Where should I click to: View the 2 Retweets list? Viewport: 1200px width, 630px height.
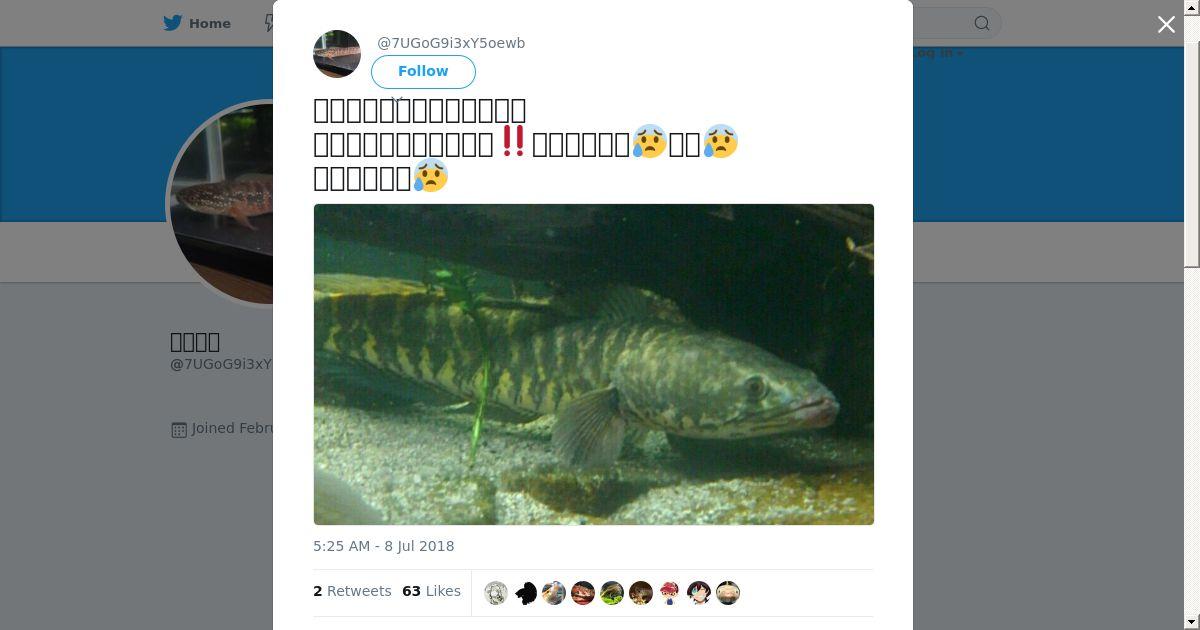pyautogui.click(x=352, y=591)
